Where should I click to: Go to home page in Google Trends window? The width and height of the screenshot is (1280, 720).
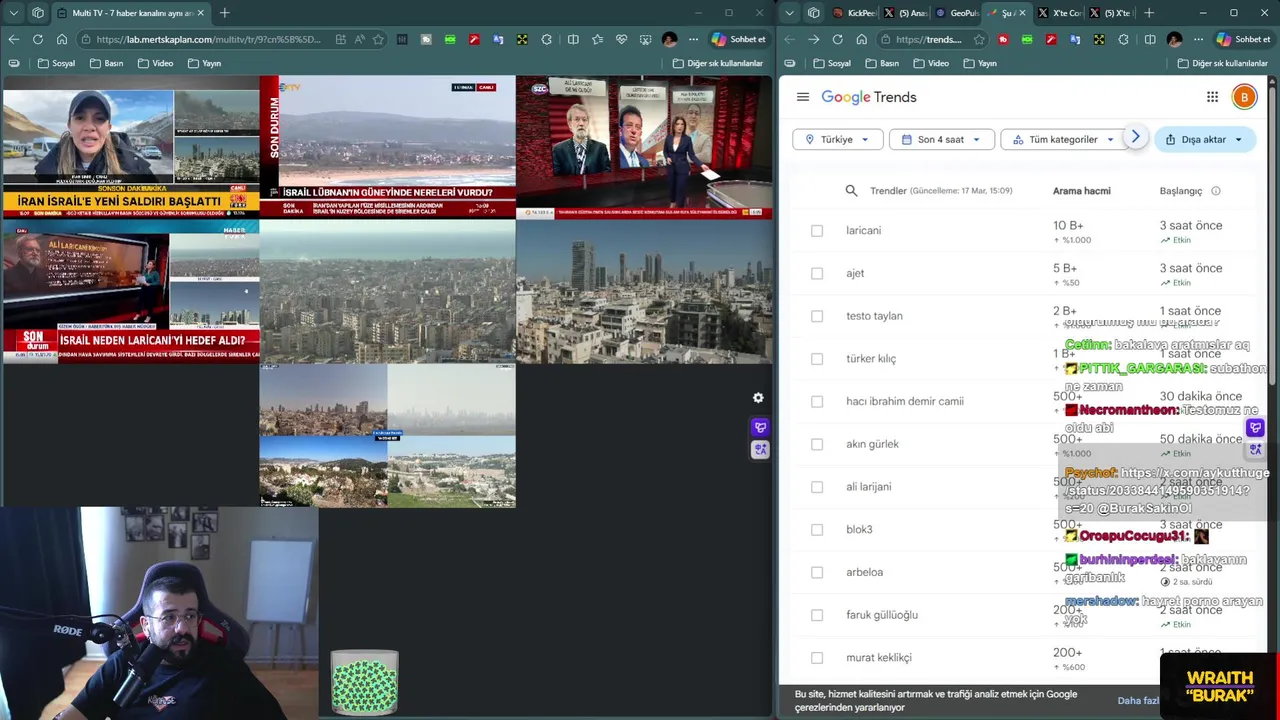point(861,39)
